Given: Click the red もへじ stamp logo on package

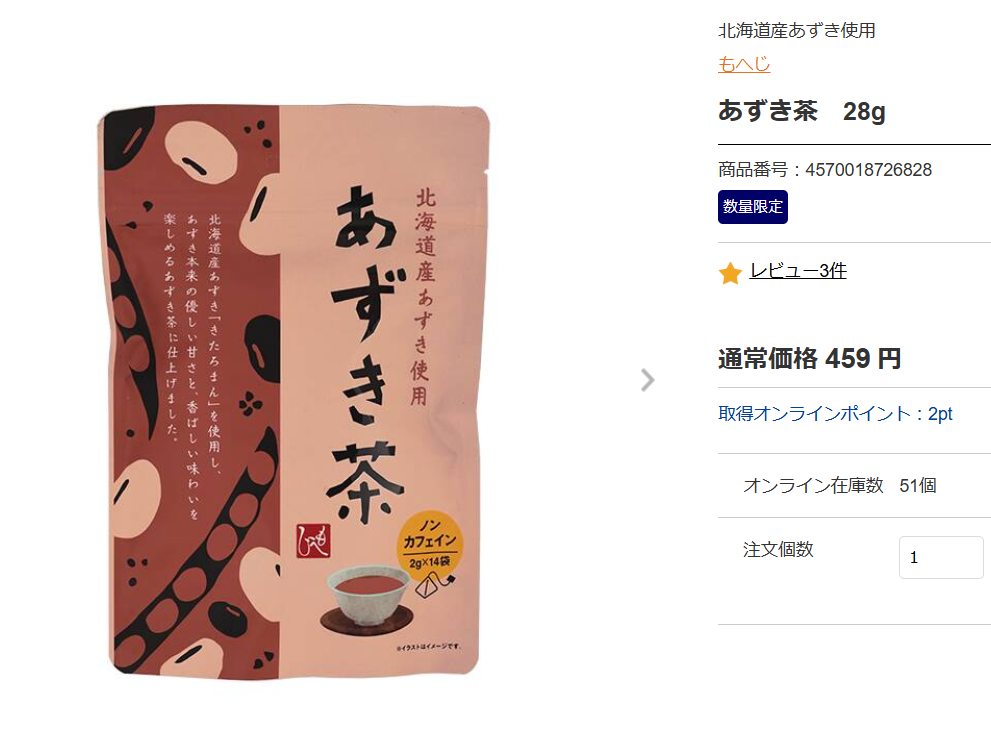Looking at the screenshot, I should 313,541.
